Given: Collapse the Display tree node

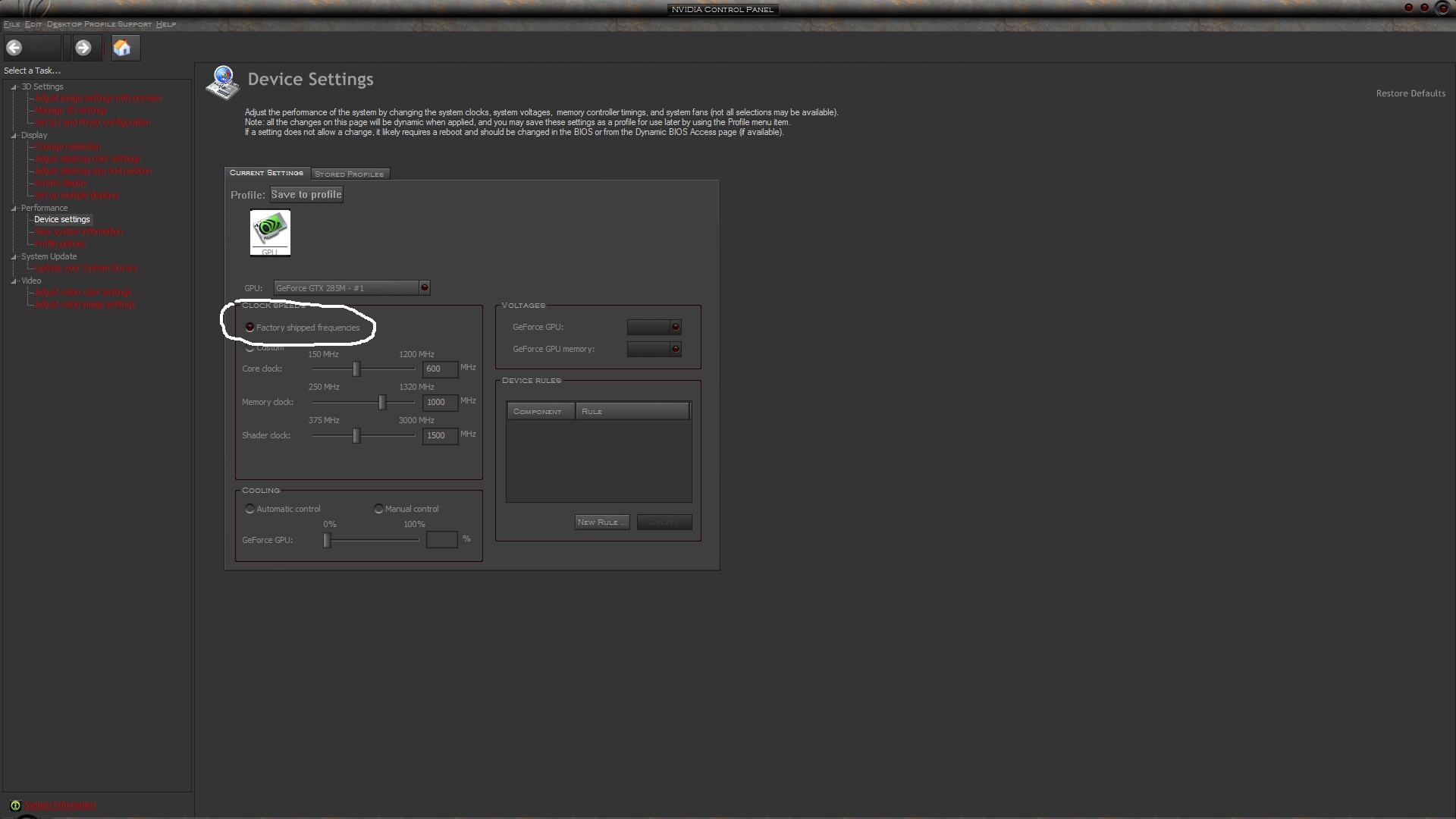Looking at the screenshot, I should pyautogui.click(x=14, y=136).
